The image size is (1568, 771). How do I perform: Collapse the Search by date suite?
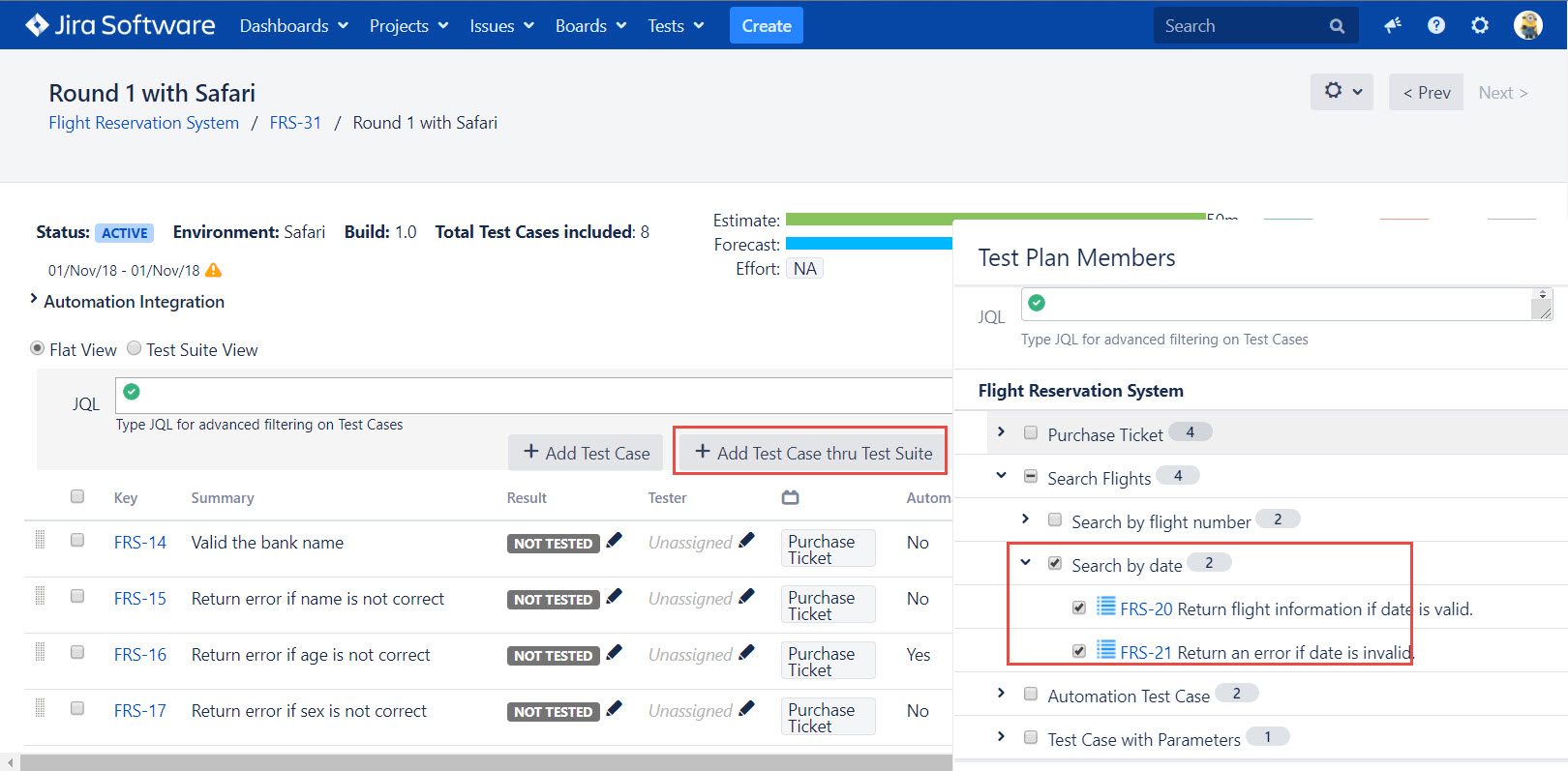[1026, 562]
